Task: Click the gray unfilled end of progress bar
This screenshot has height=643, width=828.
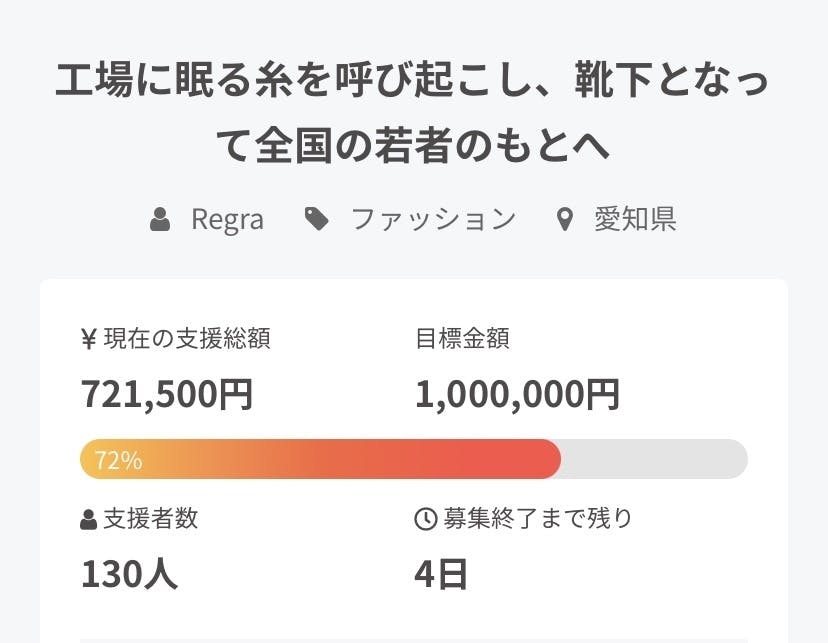Action: (x=655, y=459)
